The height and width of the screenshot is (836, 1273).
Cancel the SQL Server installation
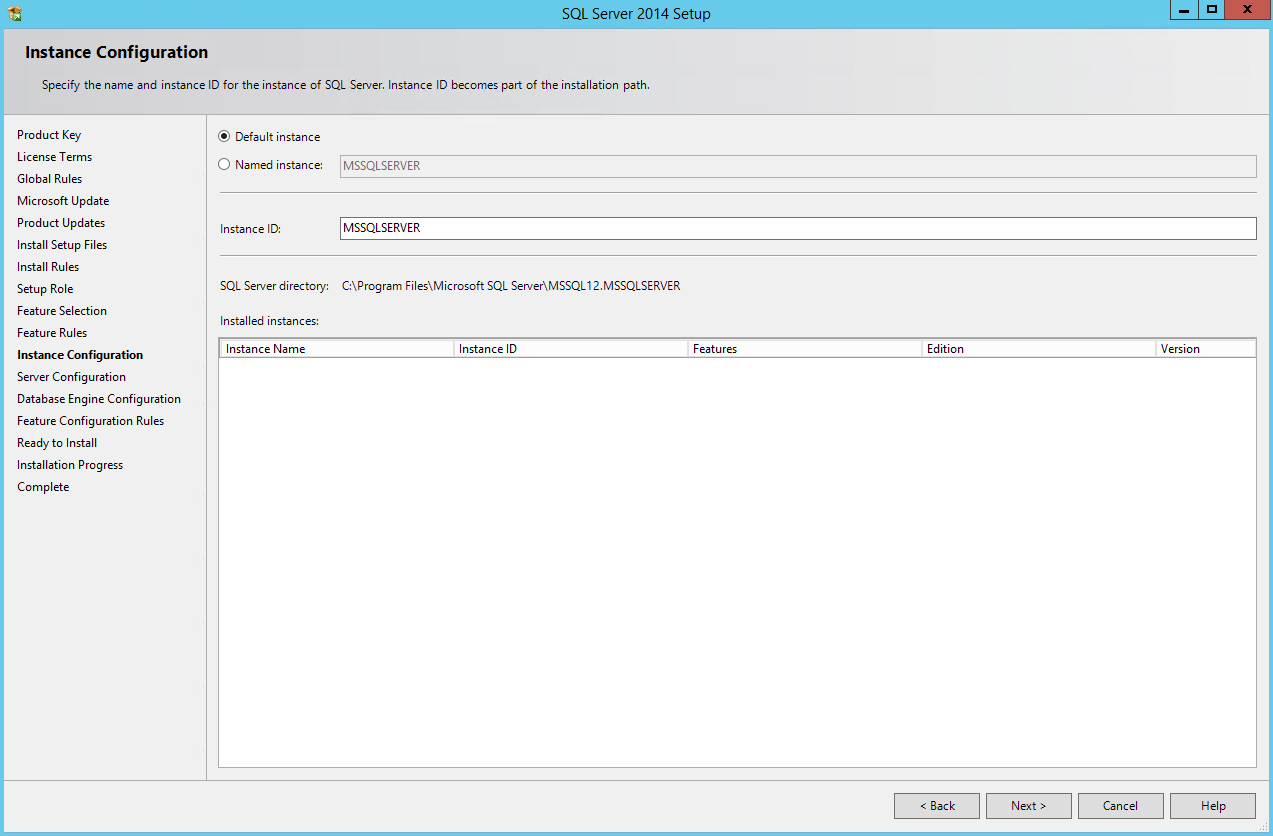[x=1120, y=805]
